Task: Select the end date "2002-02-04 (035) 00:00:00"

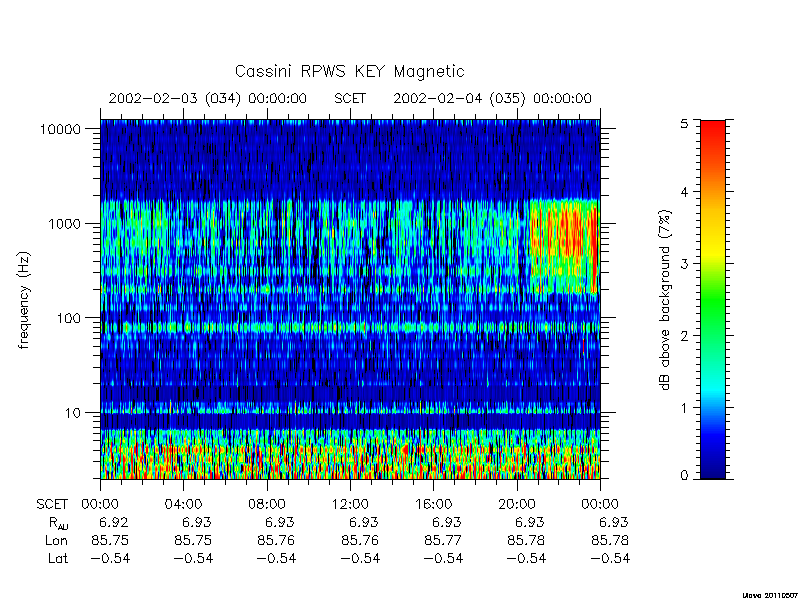Action: 492,98
